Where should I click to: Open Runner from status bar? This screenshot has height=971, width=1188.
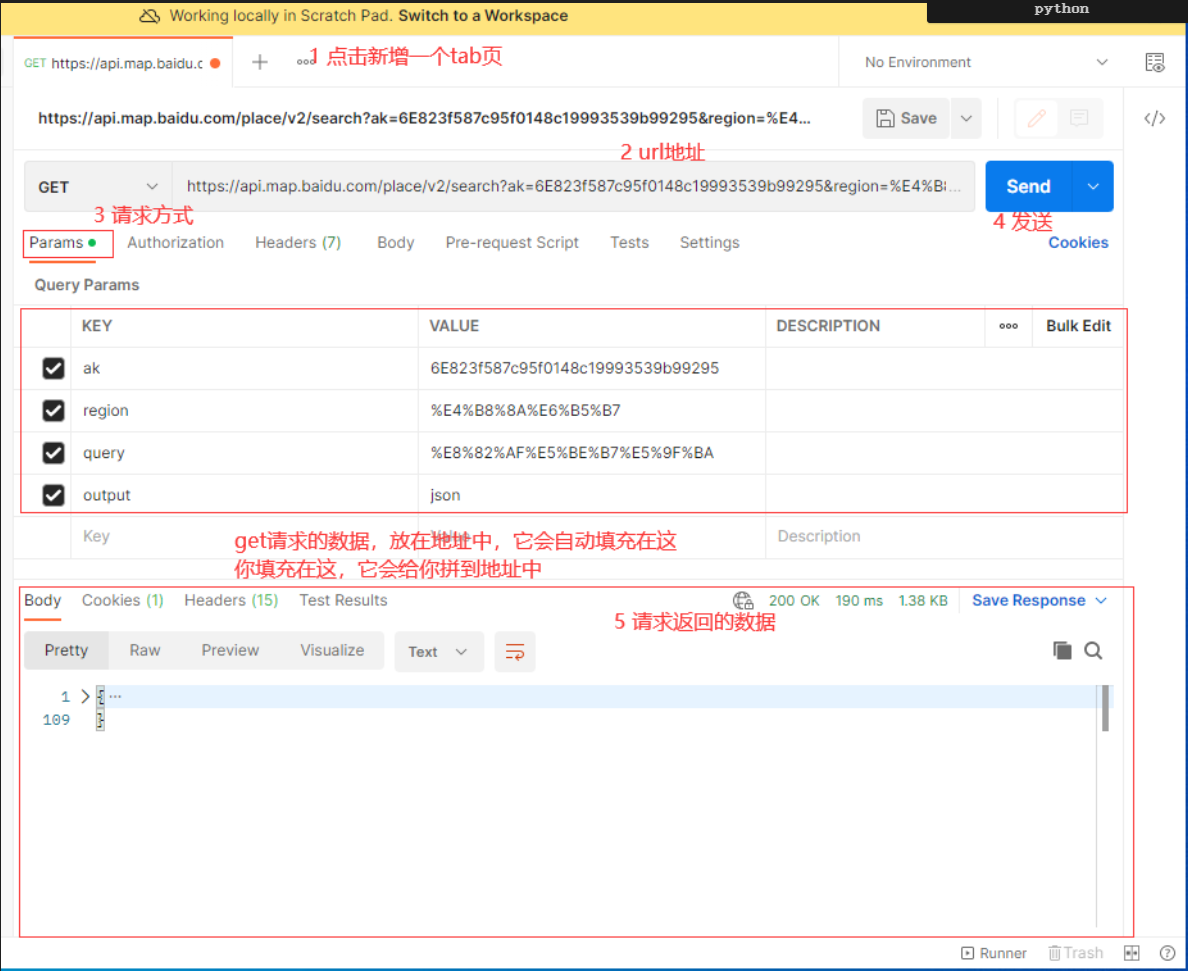pos(993,953)
